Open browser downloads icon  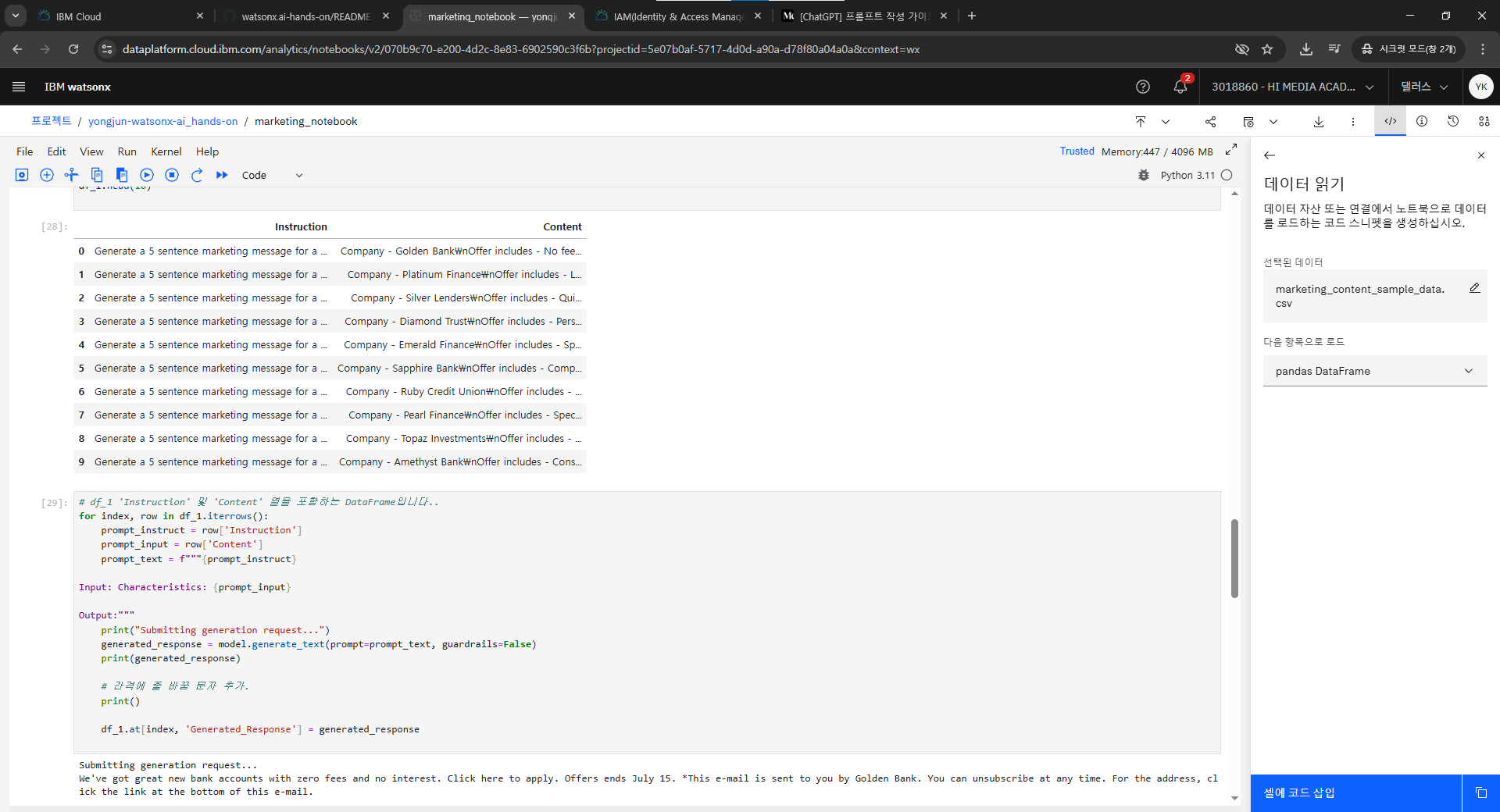[1306, 49]
